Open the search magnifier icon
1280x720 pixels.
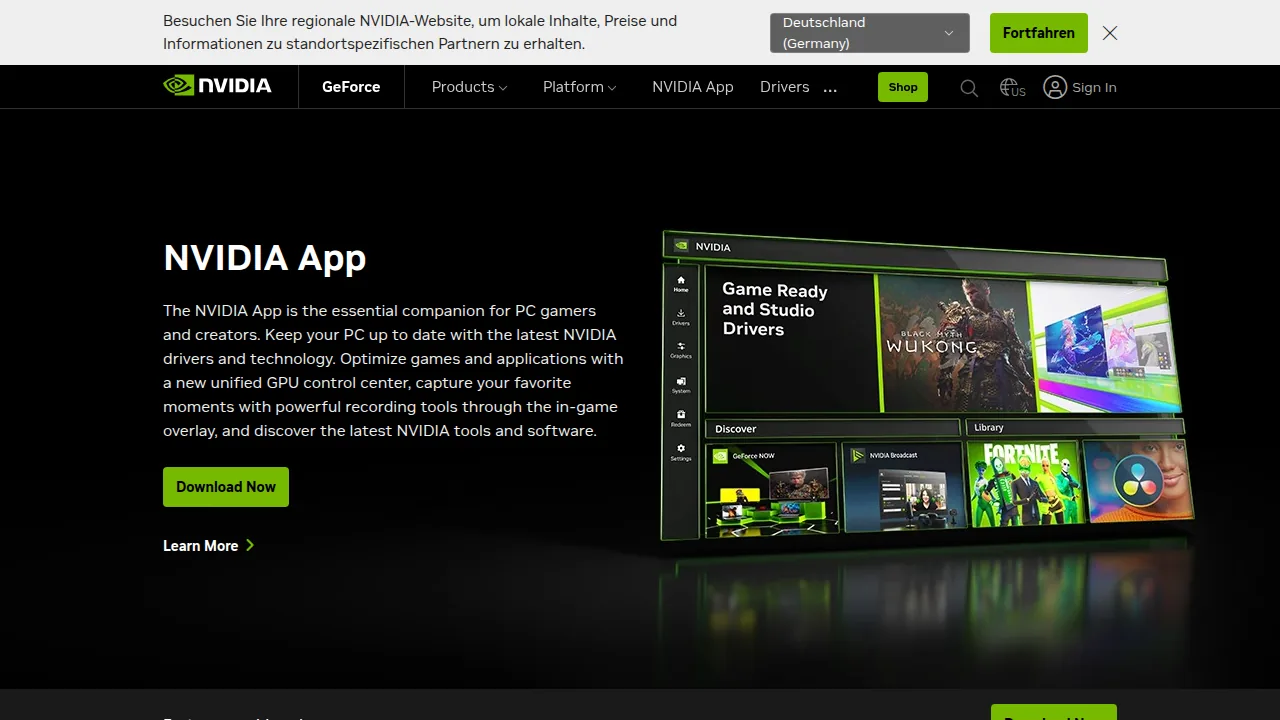click(x=969, y=88)
